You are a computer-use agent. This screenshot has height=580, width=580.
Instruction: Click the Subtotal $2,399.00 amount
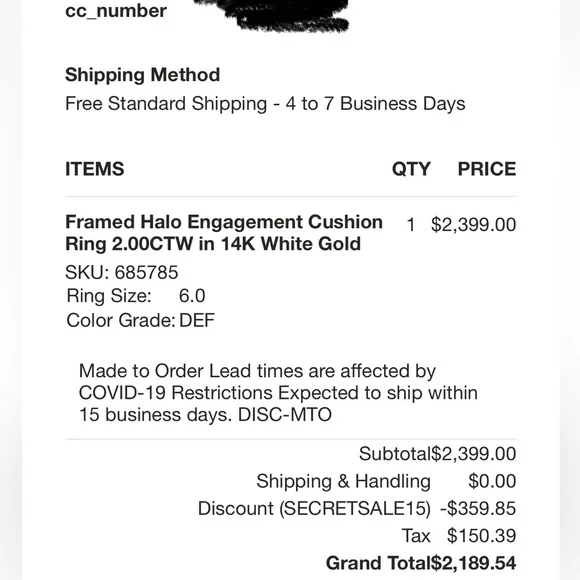[x=473, y=454]
